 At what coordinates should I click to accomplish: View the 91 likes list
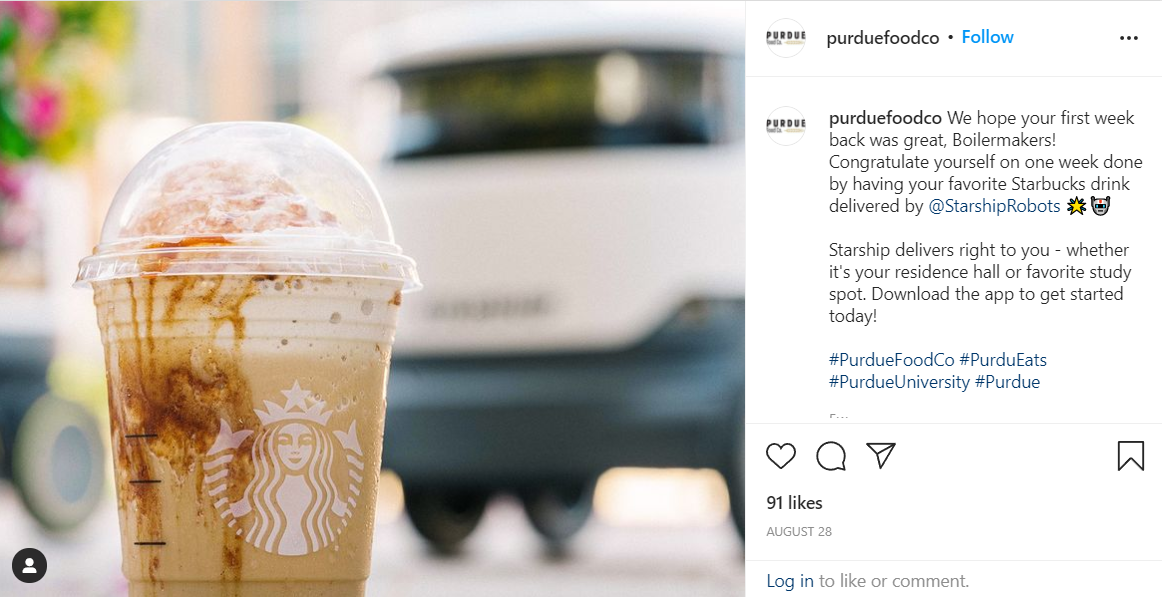click(794, 503)
